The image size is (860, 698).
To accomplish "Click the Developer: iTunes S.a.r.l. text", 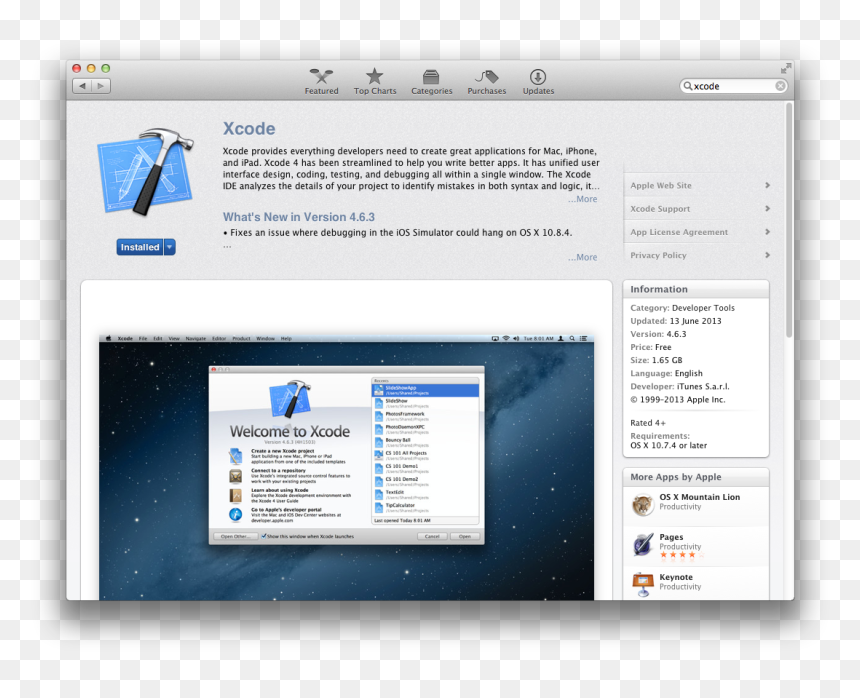I will (x=680, y=387).
